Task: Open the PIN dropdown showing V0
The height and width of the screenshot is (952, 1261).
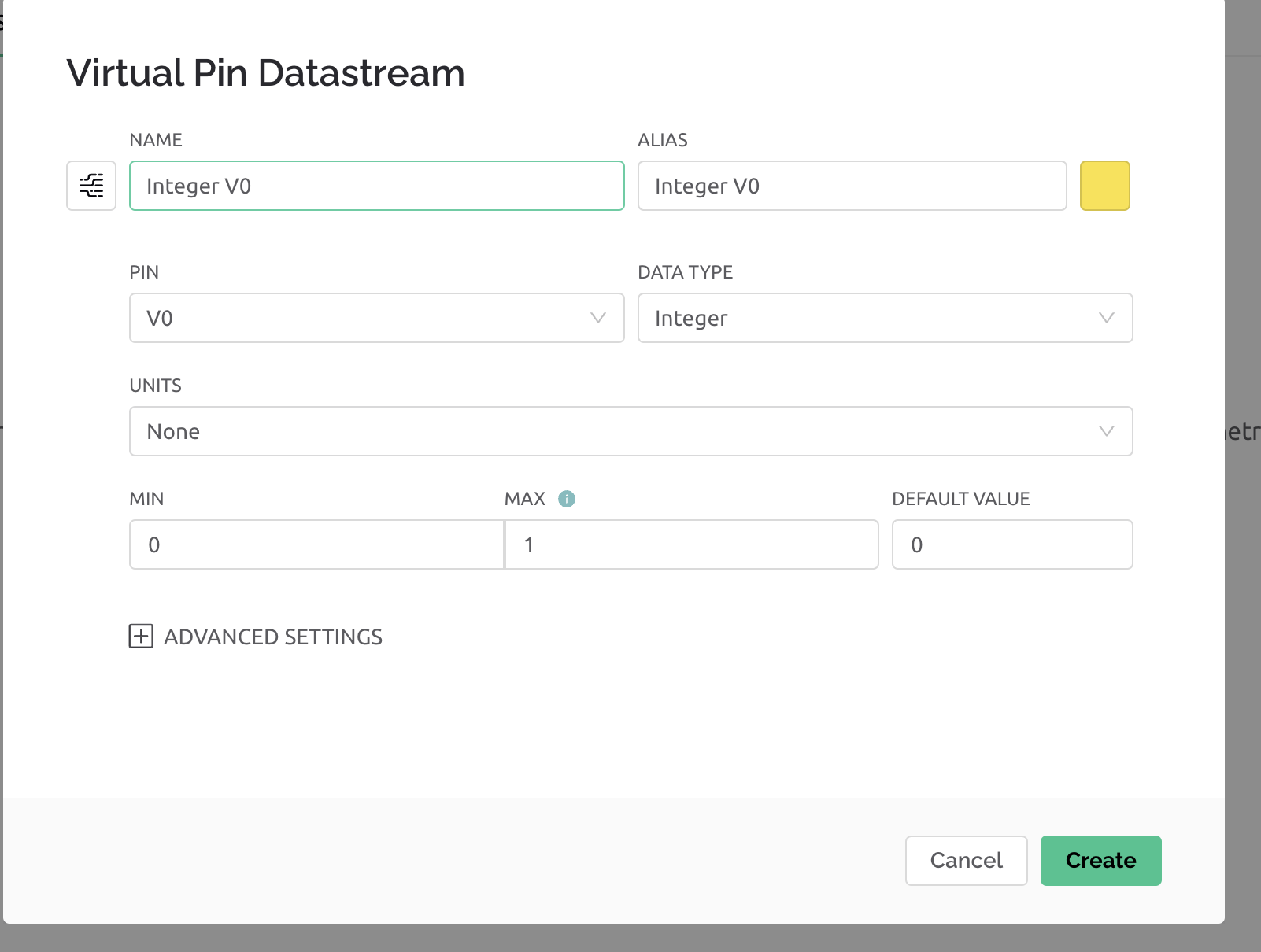Action: click(362, 318)
